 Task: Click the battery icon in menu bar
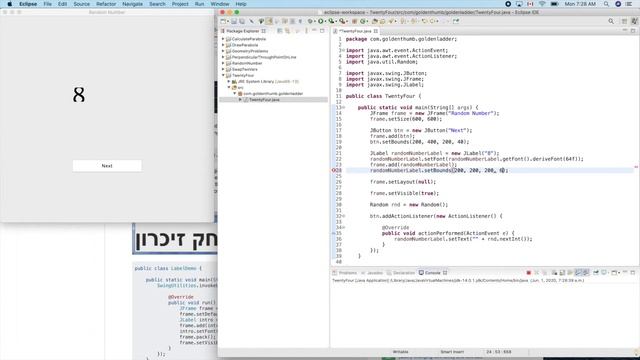(x=555, y=4)
